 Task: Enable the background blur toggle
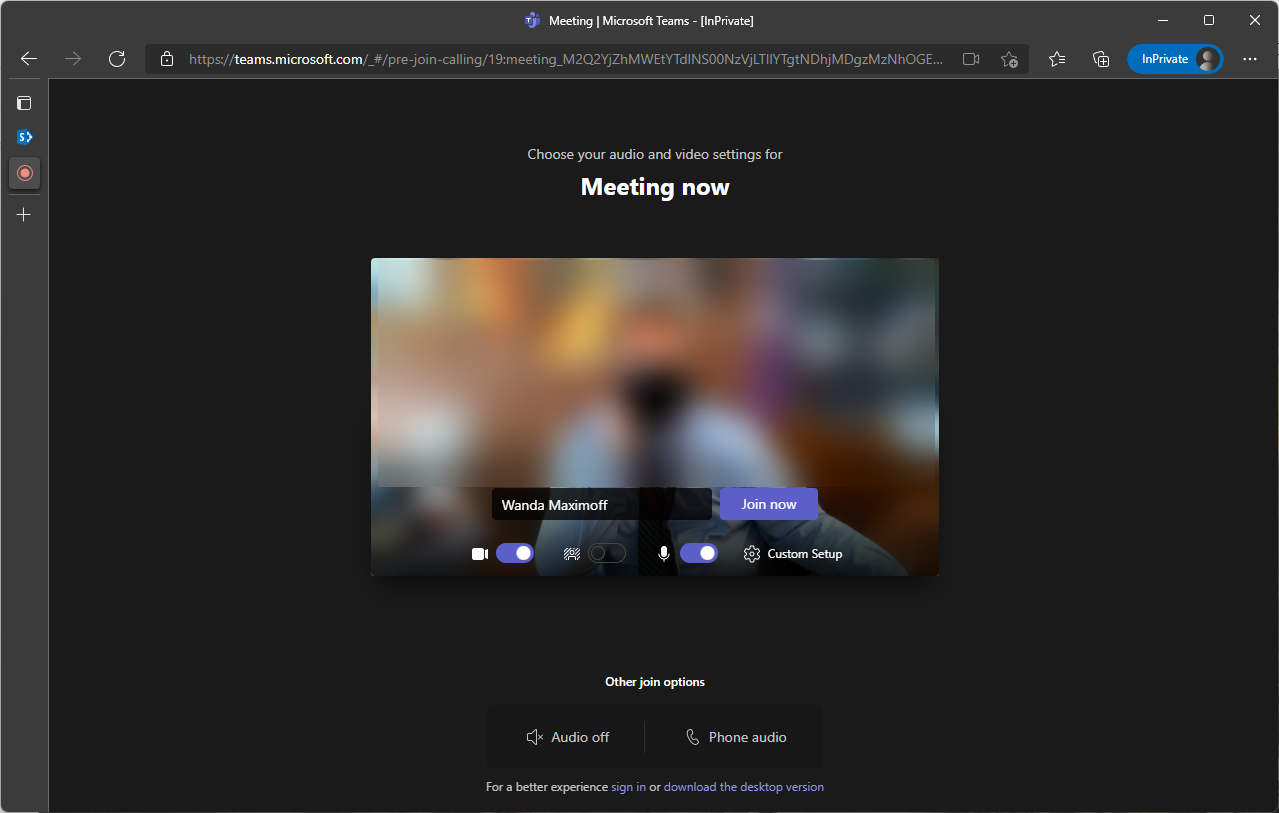coord(607,553)
